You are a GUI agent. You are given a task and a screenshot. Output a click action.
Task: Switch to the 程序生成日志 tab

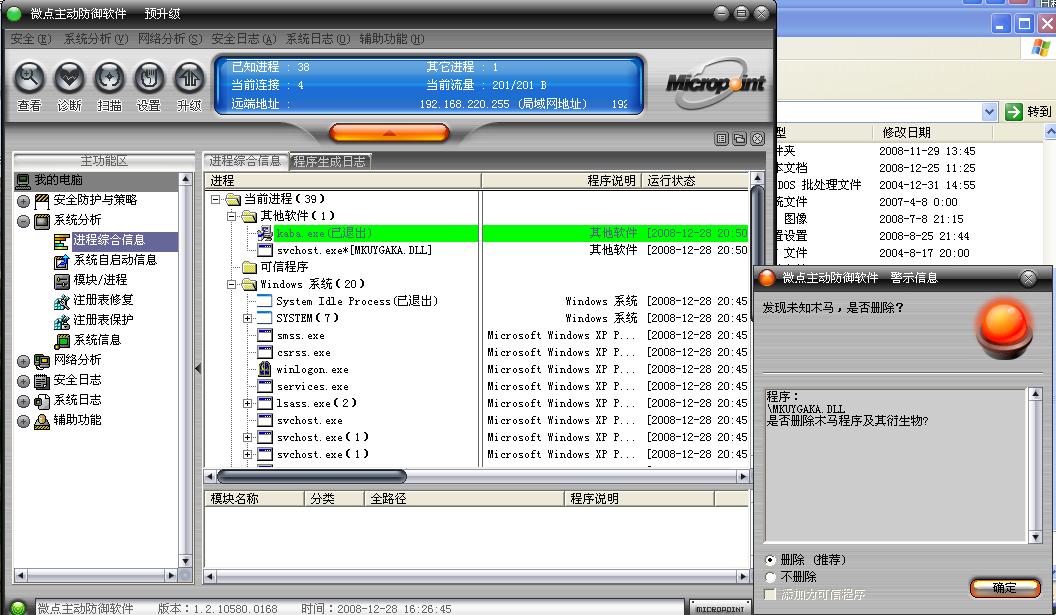330,161
